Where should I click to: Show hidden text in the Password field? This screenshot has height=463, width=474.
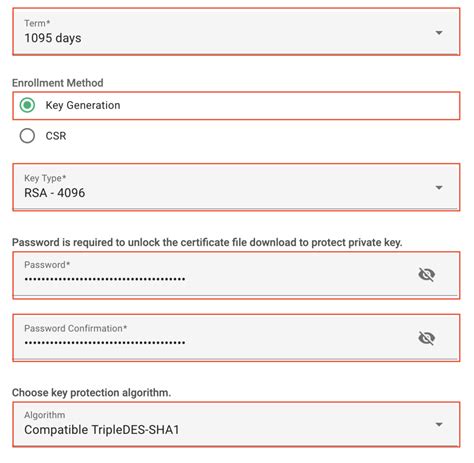tap(426, 275)
